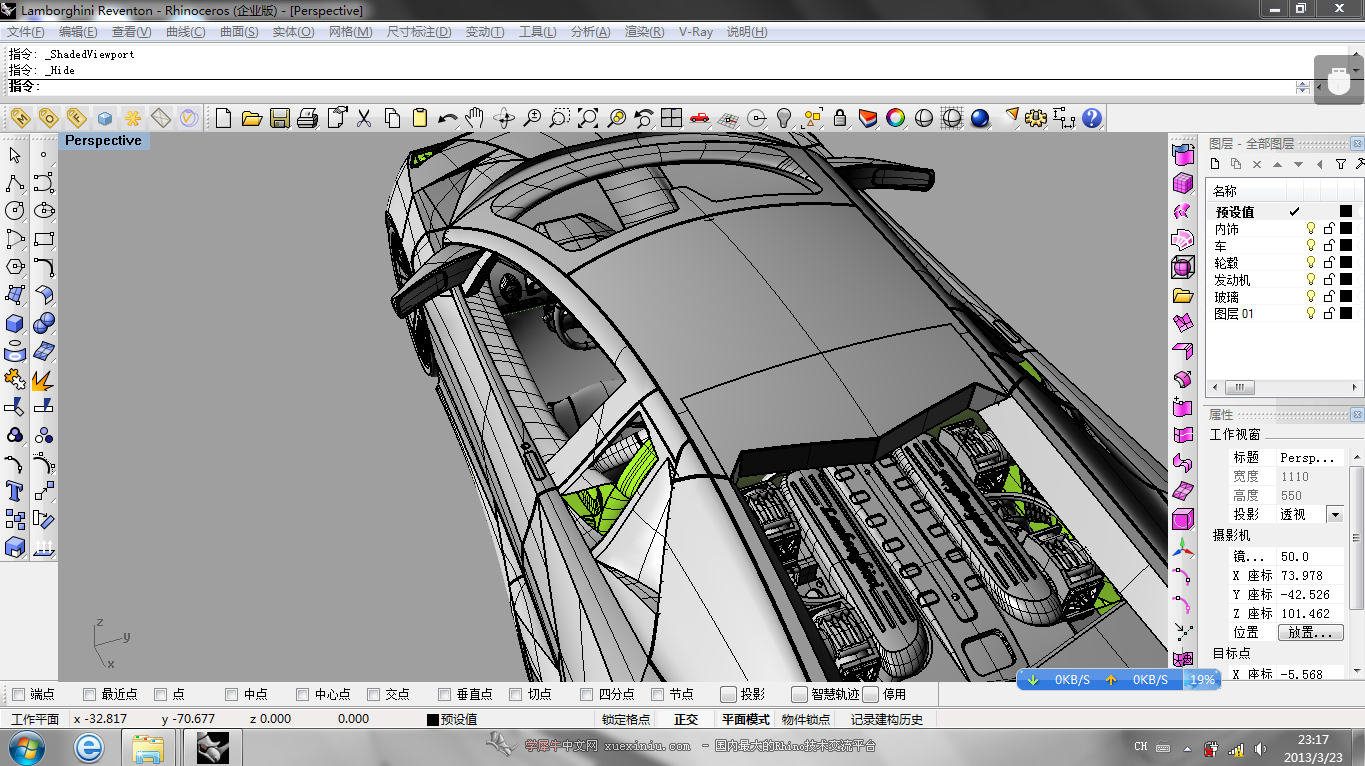The width and height of the screenshot is (1365, 766).
Task: Click the black color swatch of 玻璃 layer
Action: tap(1346, 297)
